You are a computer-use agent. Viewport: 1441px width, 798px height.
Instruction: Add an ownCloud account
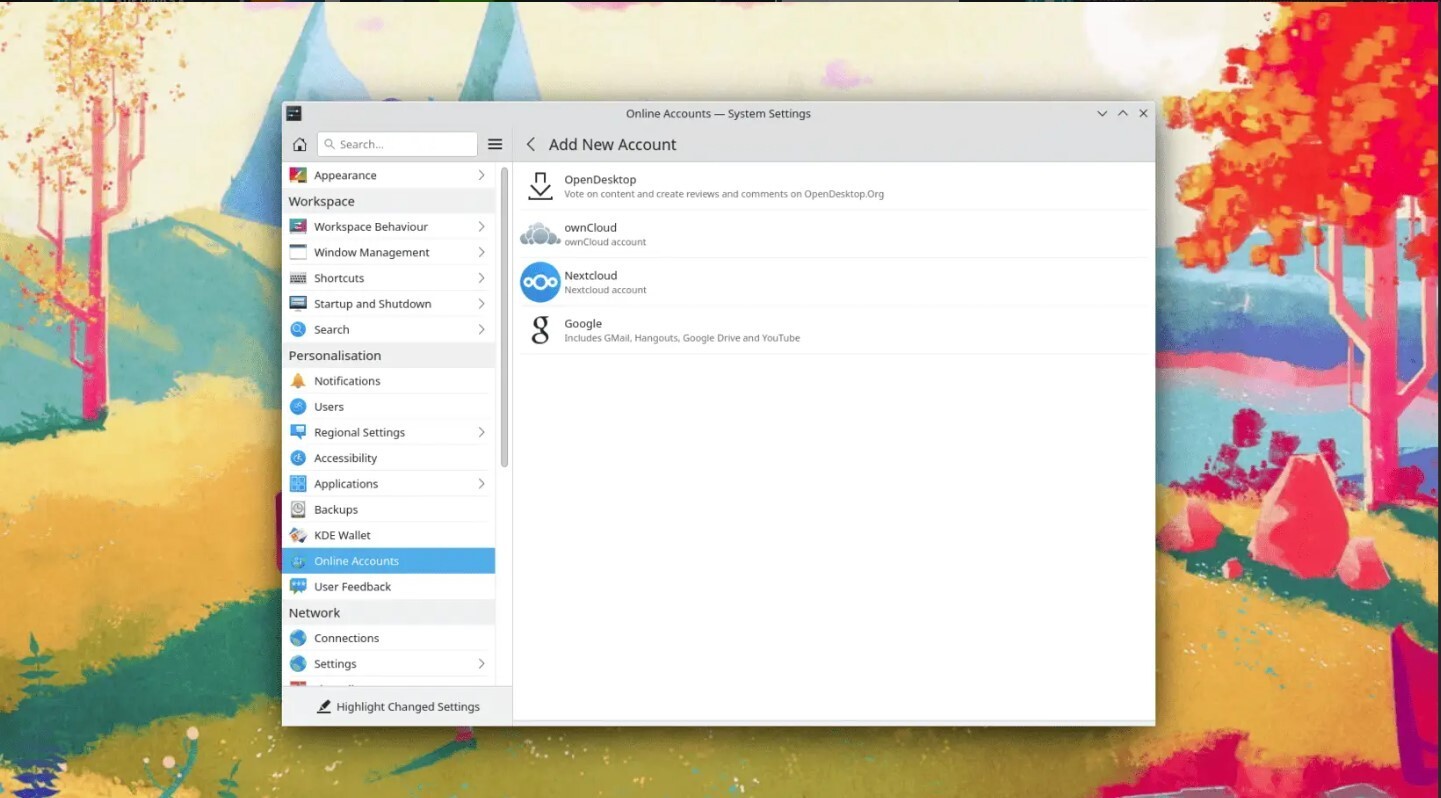click(833, 234)
